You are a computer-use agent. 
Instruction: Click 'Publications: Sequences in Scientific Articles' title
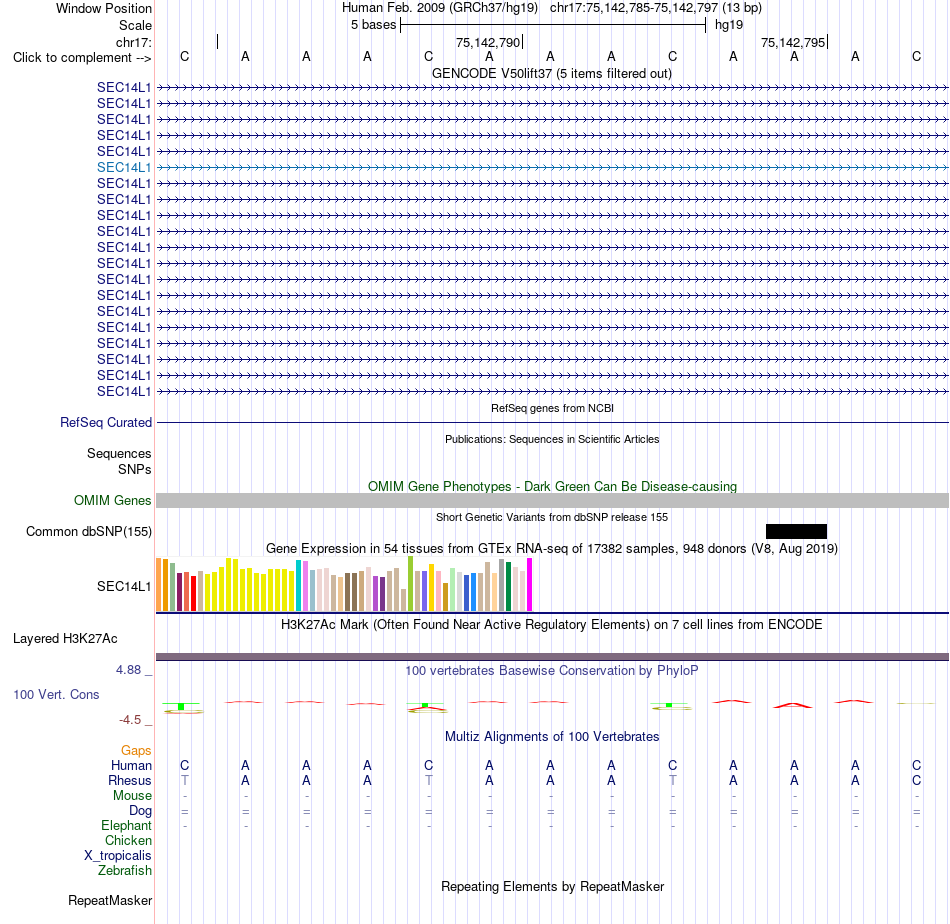[x=552, y=439]
